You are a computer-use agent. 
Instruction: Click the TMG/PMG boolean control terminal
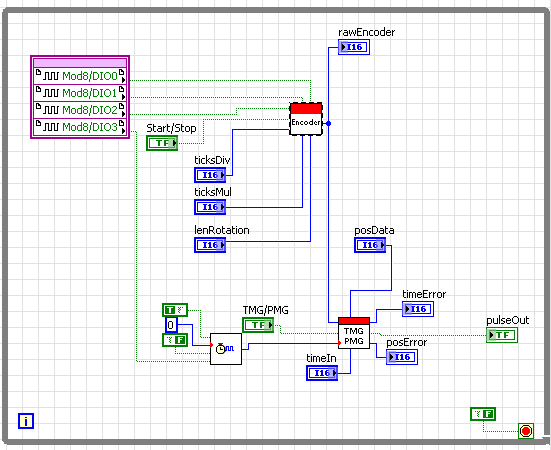click(258, 325)
